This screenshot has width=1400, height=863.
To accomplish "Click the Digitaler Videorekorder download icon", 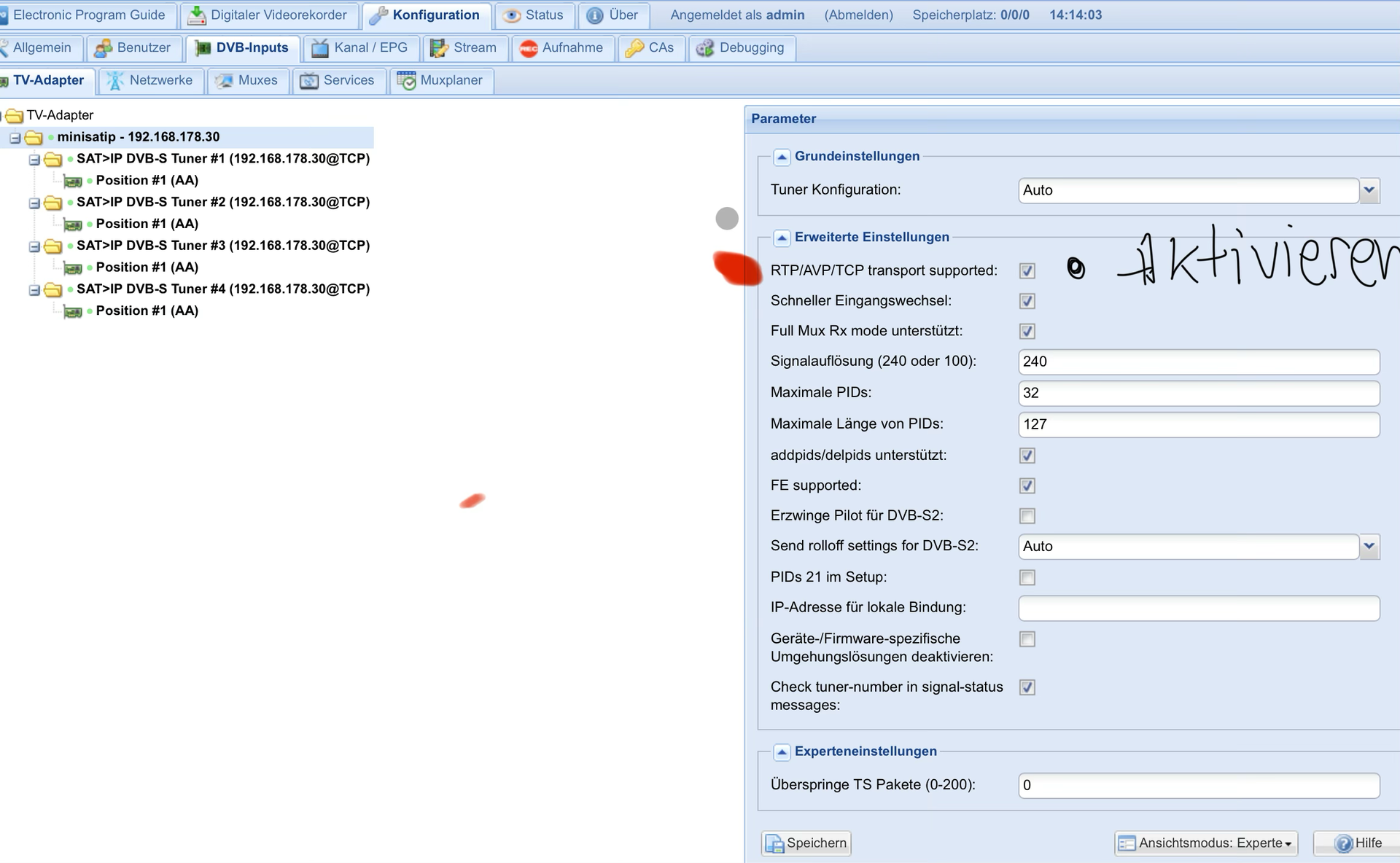I will pos(197,15).
